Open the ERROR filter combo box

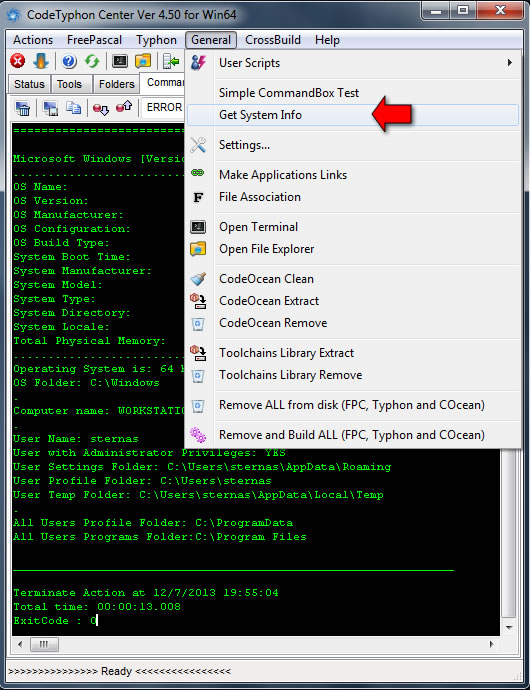click(x=163, y=107)
